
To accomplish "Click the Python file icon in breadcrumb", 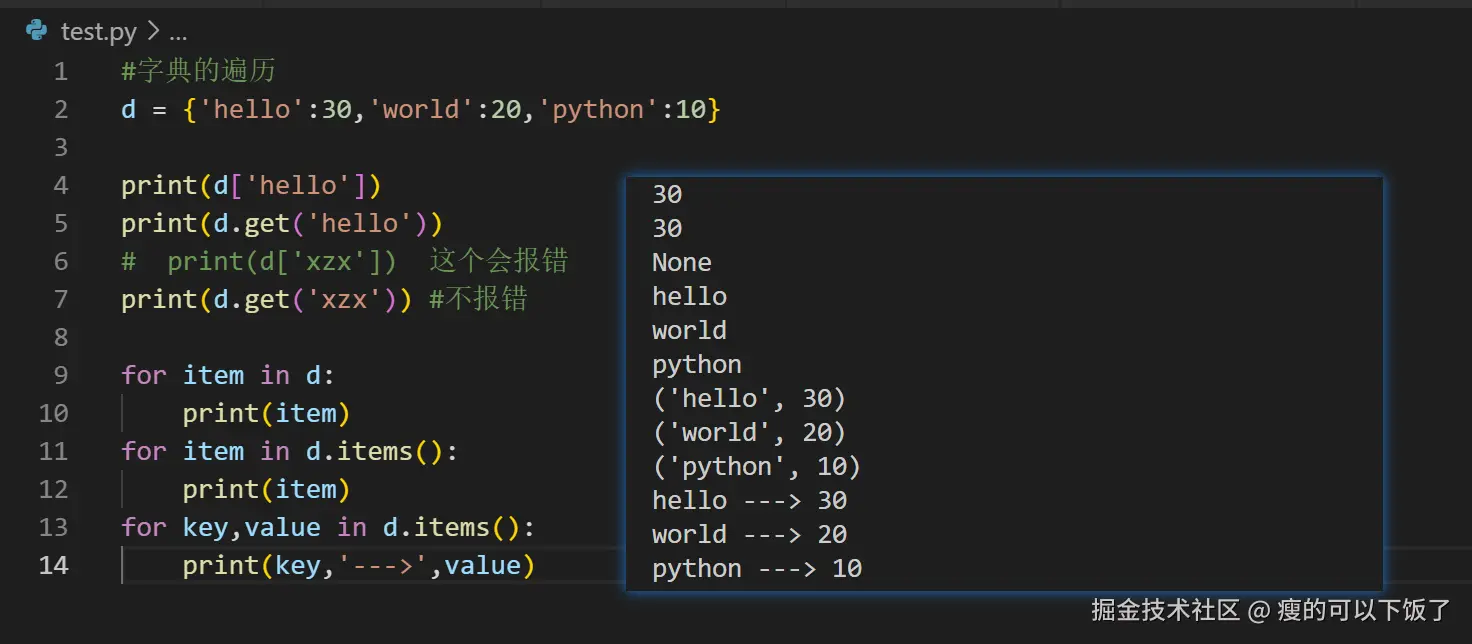I will pos(37,31).
